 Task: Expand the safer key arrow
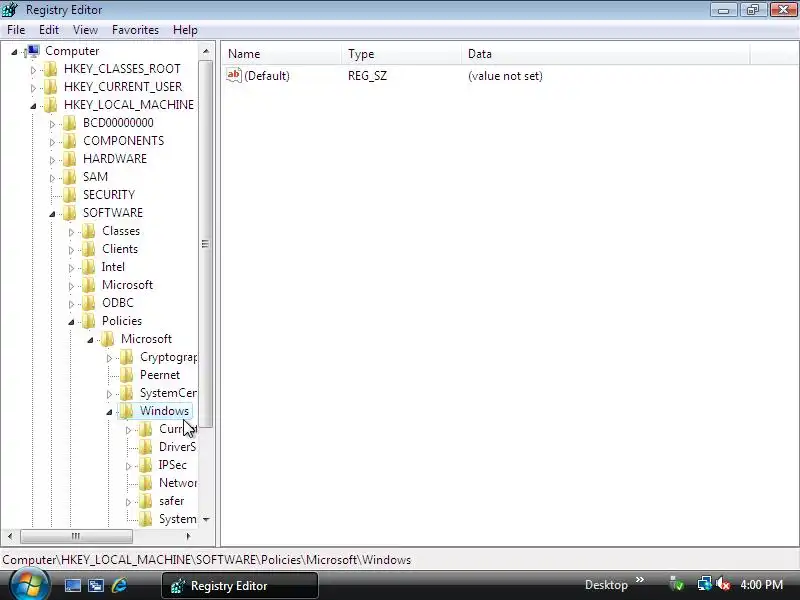128,502
